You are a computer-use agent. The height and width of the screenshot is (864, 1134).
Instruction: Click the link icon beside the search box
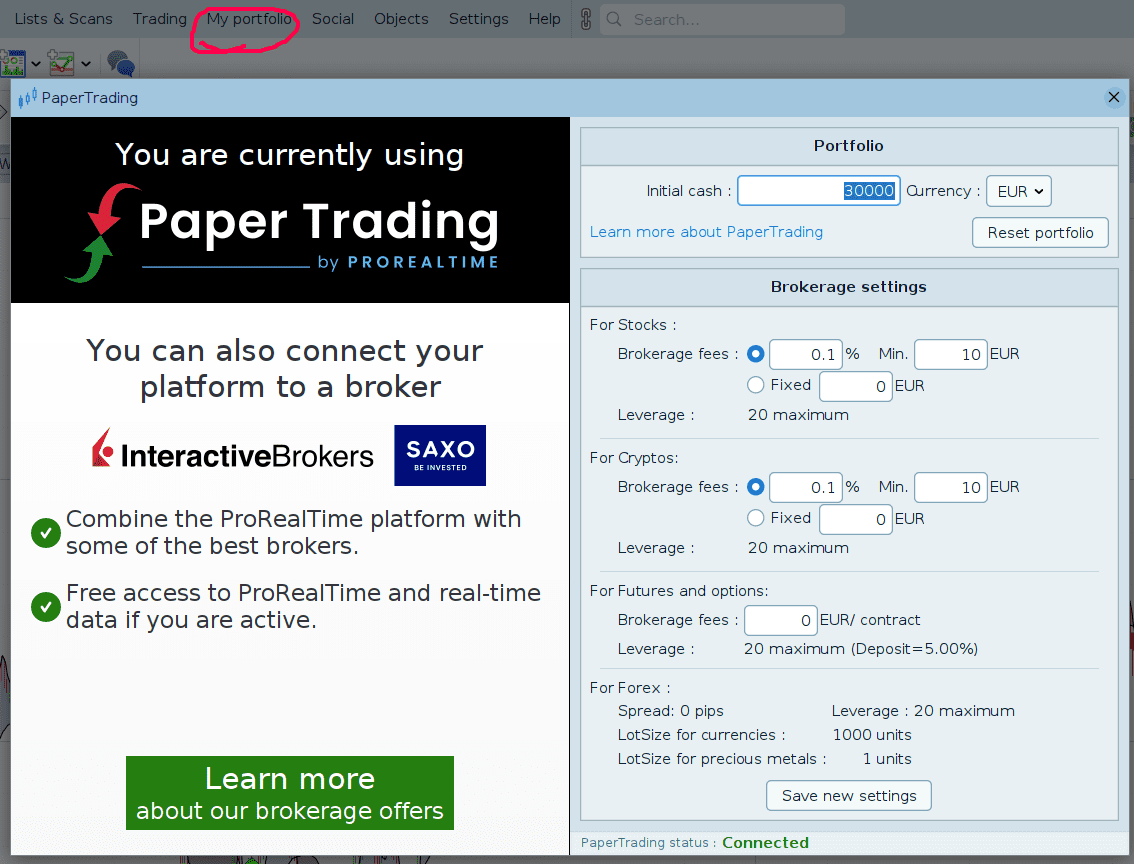click(x=586, y=20)
